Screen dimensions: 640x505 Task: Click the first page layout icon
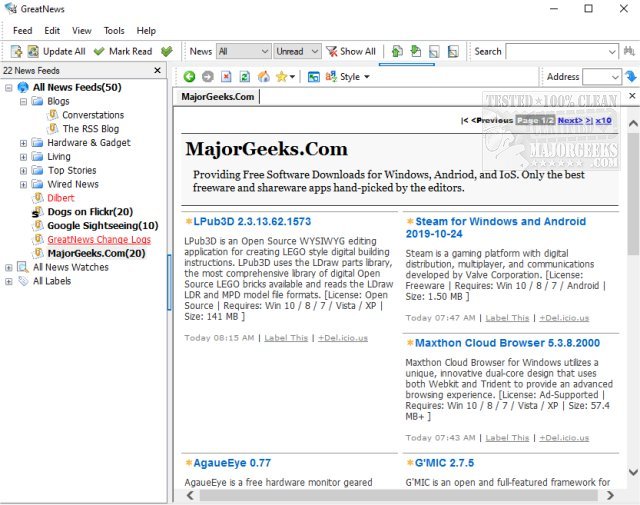434,51
